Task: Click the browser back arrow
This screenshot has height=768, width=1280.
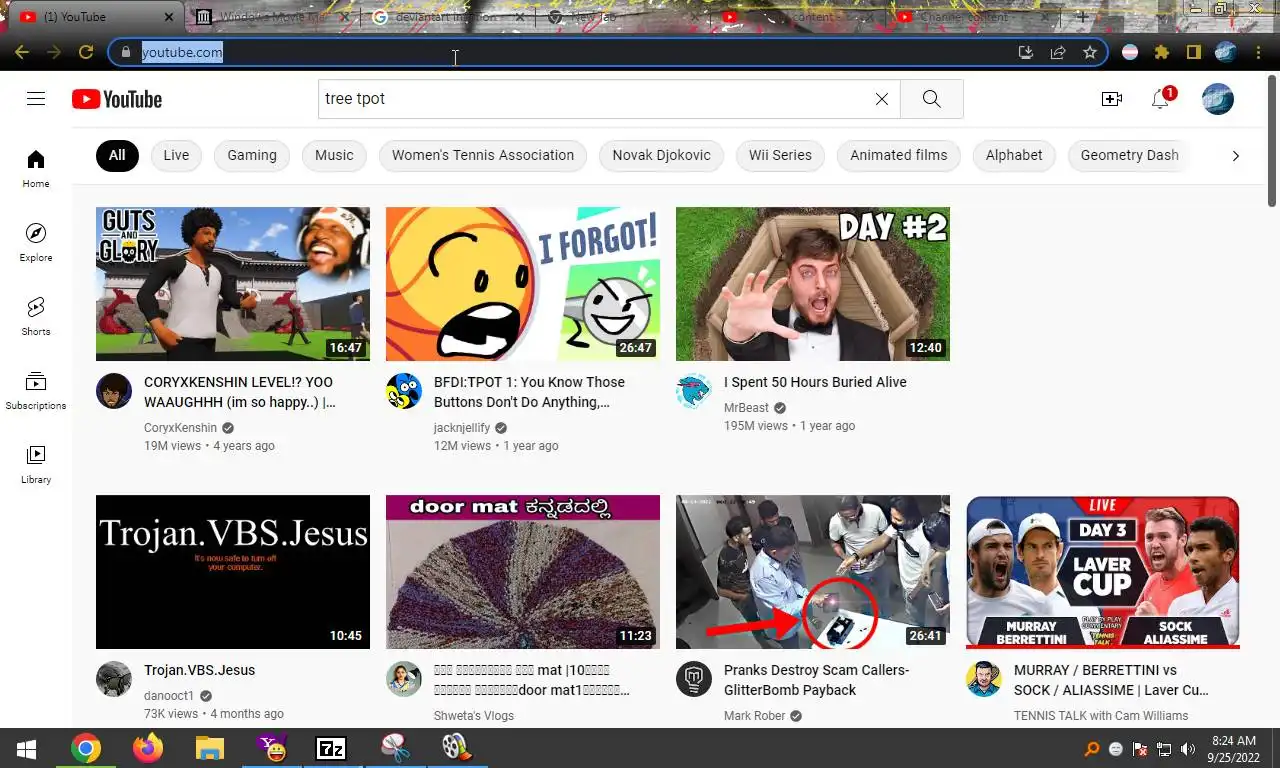Action: point(22,52)
